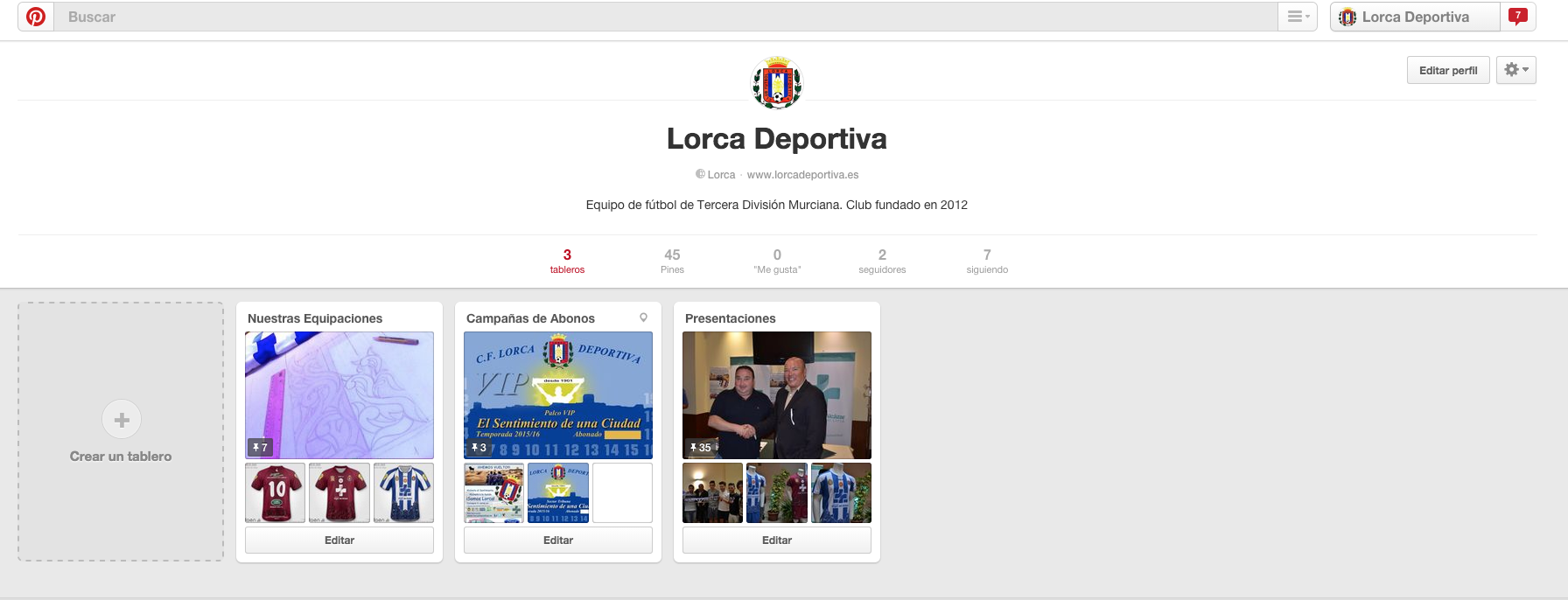Click the Editar perfil button
1568x600 pixels.
(x=1447, y=70)
